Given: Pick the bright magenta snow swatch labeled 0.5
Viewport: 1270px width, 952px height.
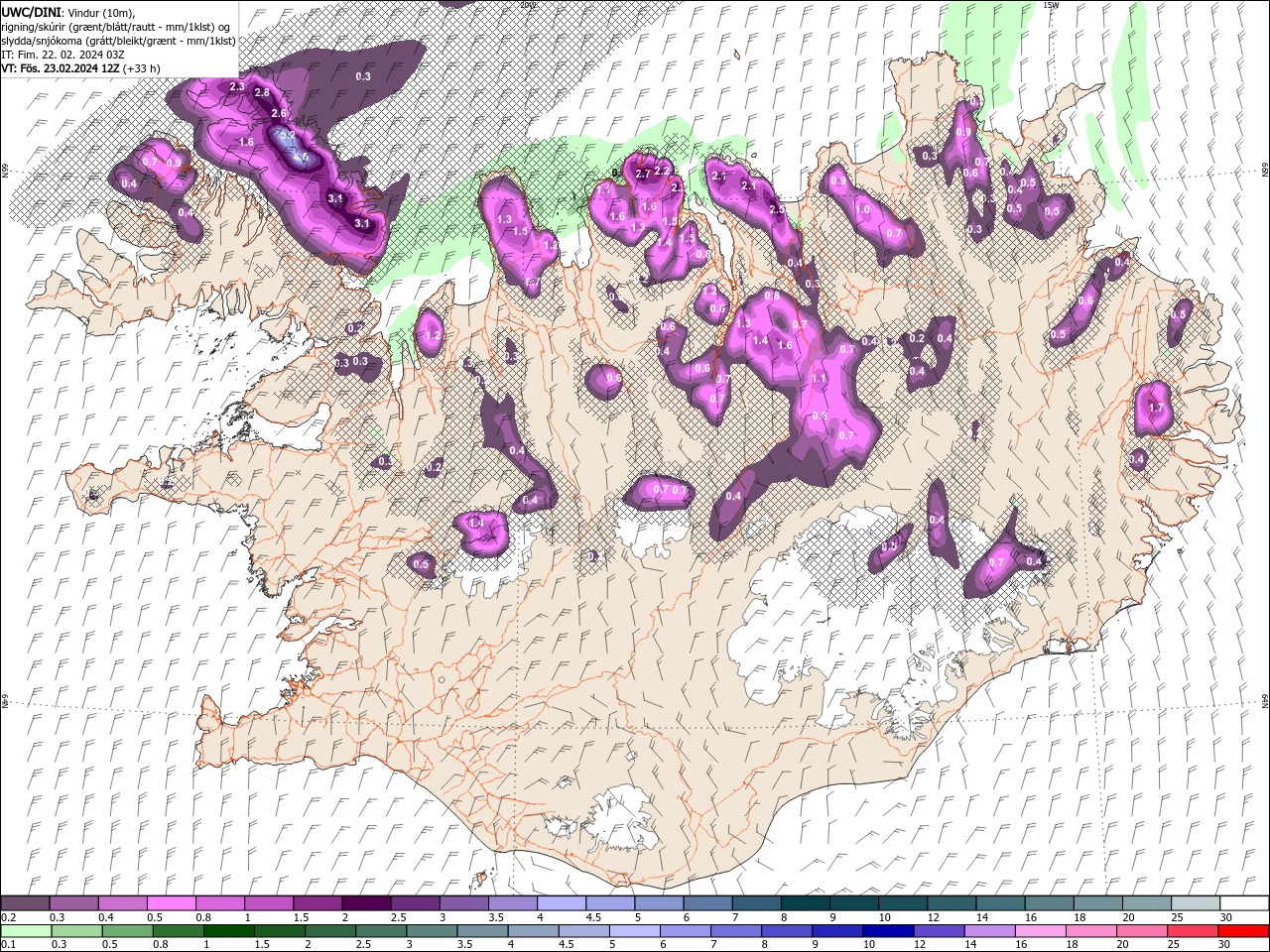Looking at the screenshot, I should [x=171, y=902].
